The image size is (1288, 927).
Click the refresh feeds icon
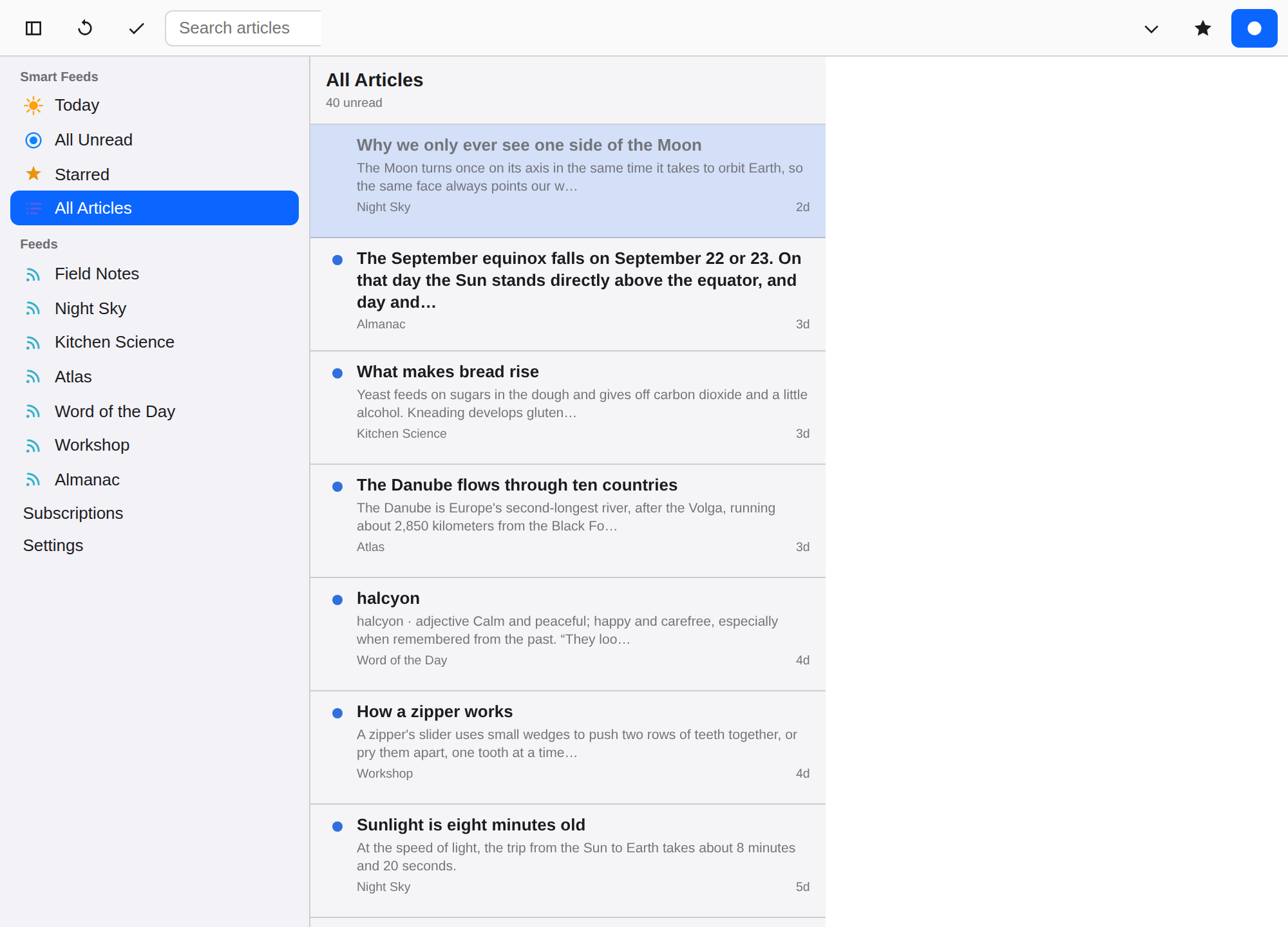coord(85,28)
